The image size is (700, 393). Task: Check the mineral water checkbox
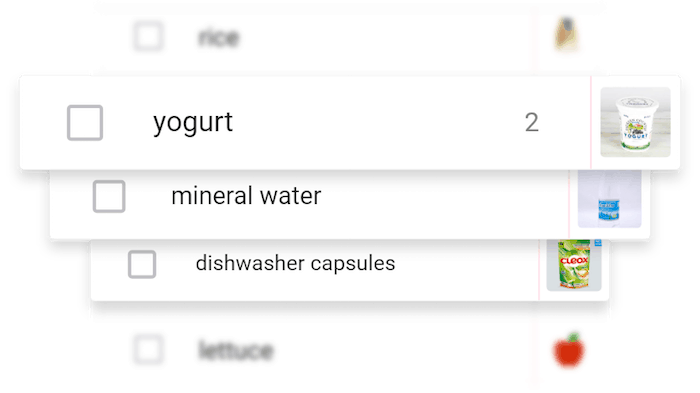(x=109, y=196)
